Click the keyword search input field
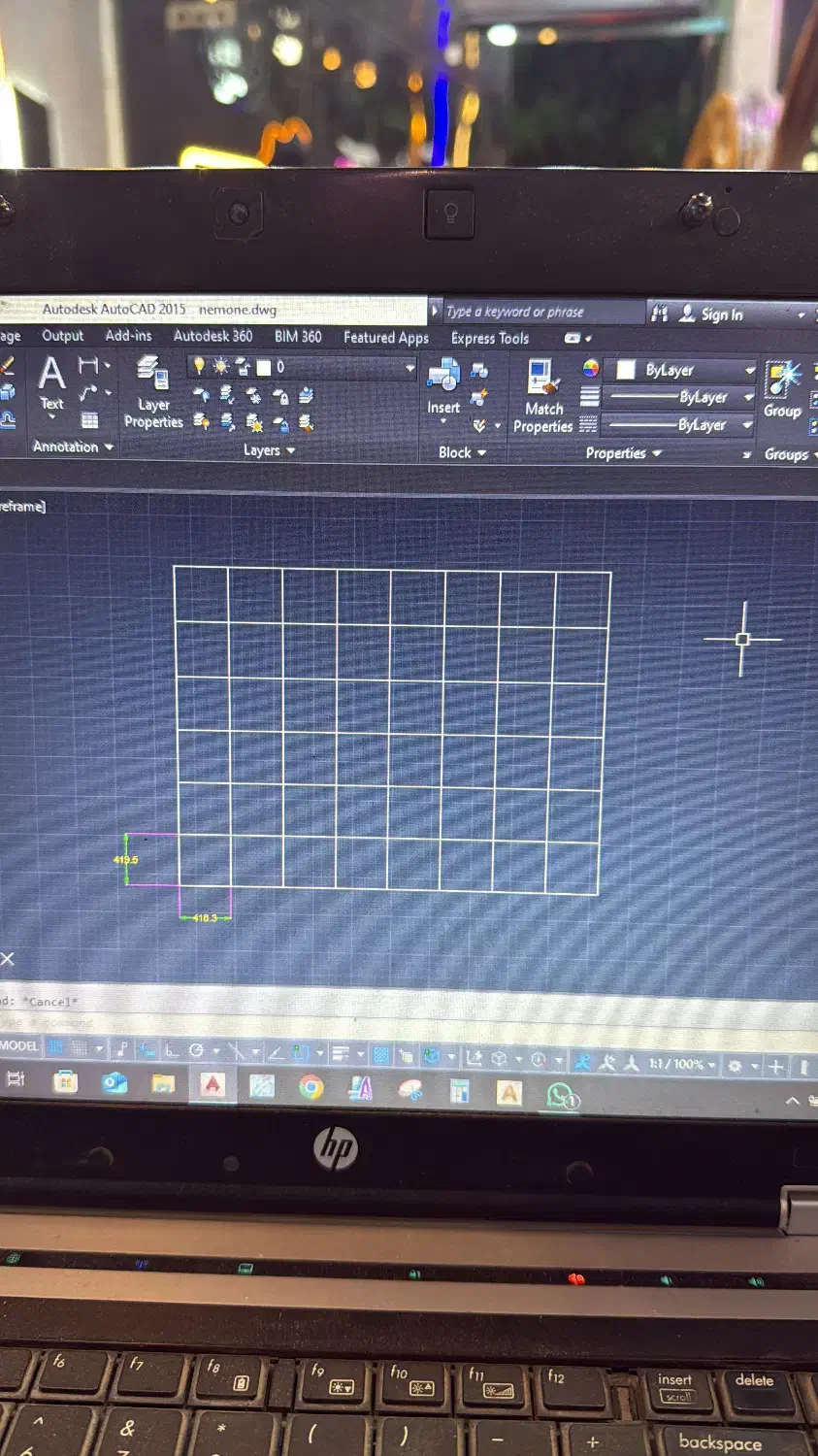The image size is (818, 1456). point(539,312)
